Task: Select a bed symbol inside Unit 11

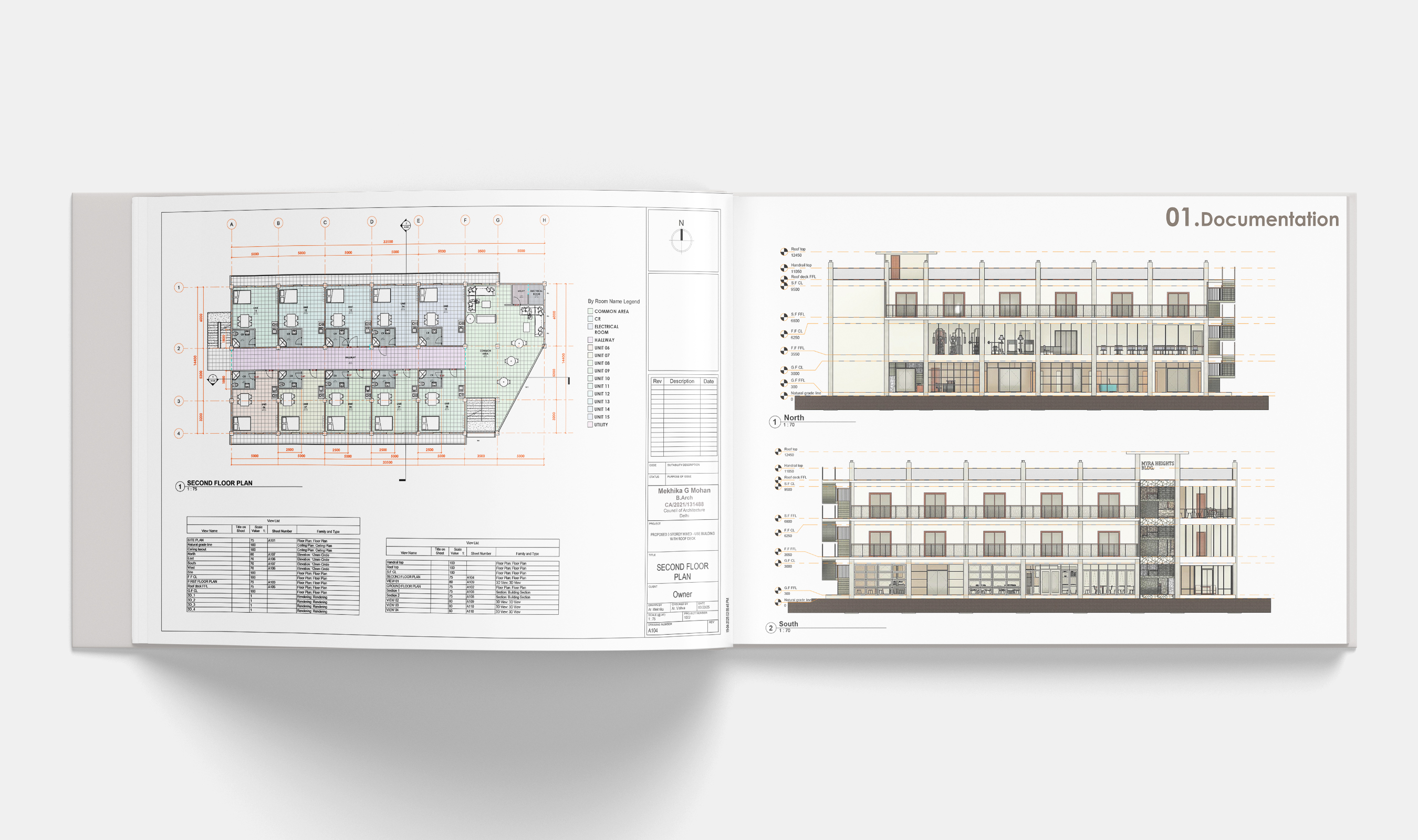Action: [x=242, y=297]
